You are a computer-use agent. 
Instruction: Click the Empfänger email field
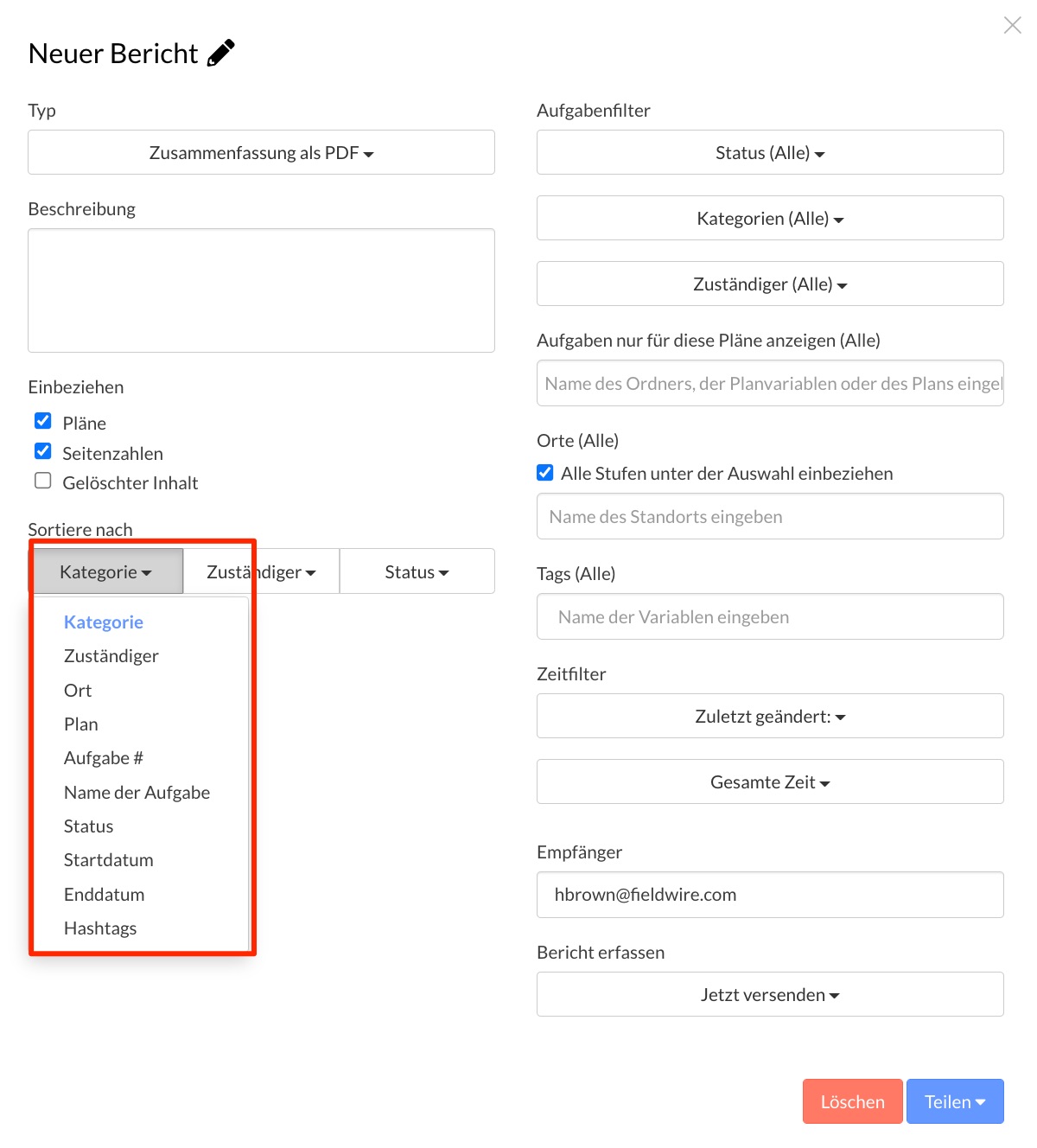tap(770, 895)
